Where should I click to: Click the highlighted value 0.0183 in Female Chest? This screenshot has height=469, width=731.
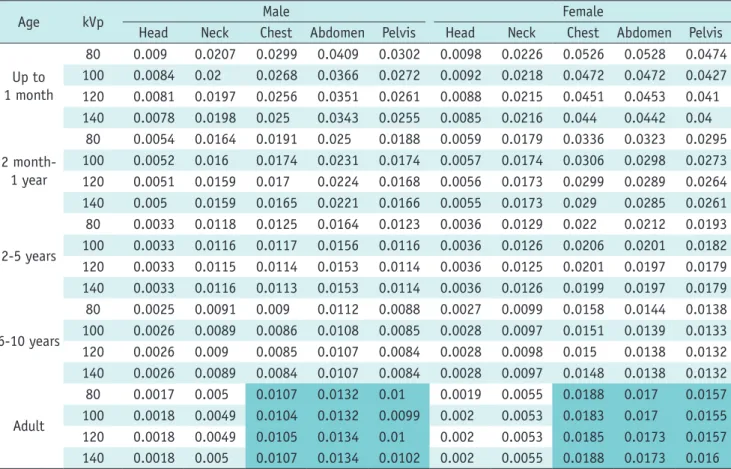pos(583,415)
